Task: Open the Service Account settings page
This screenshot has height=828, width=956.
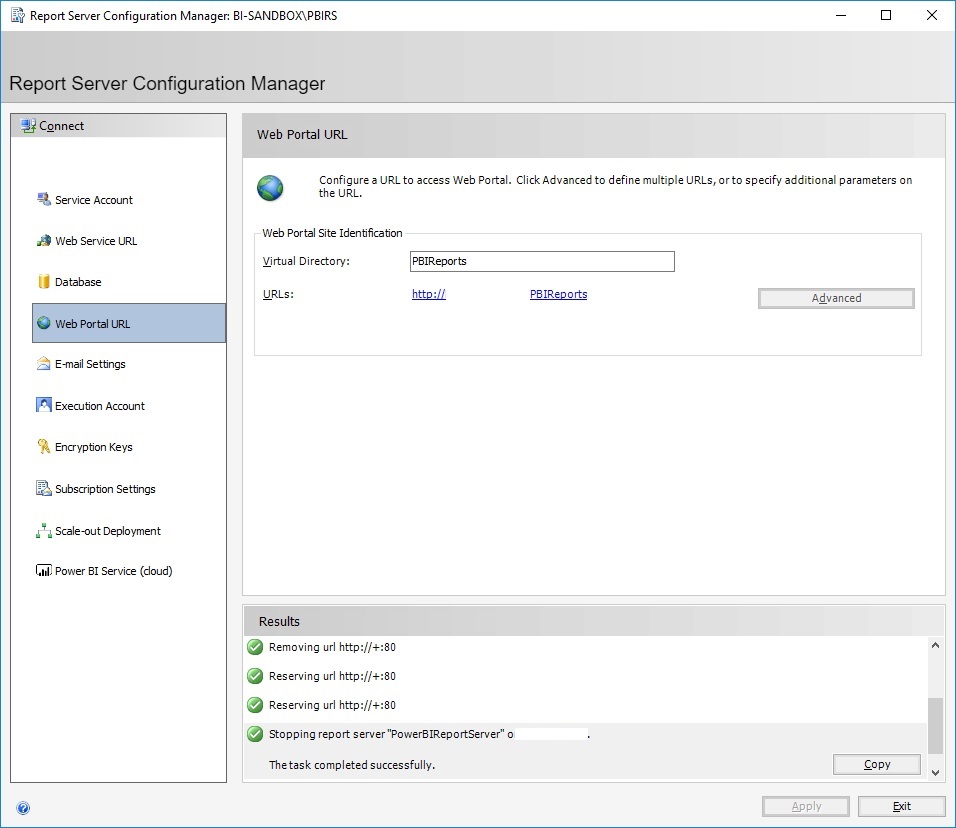Action: click(x=92, y=200)
